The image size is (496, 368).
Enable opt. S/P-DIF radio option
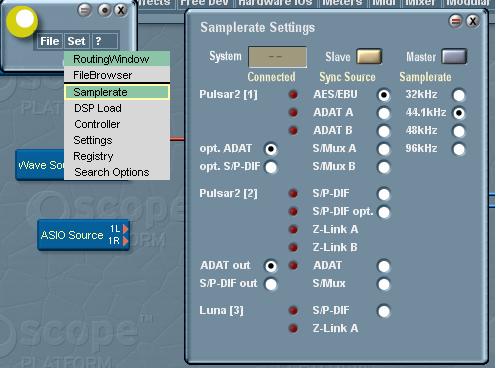click(271, 167)
